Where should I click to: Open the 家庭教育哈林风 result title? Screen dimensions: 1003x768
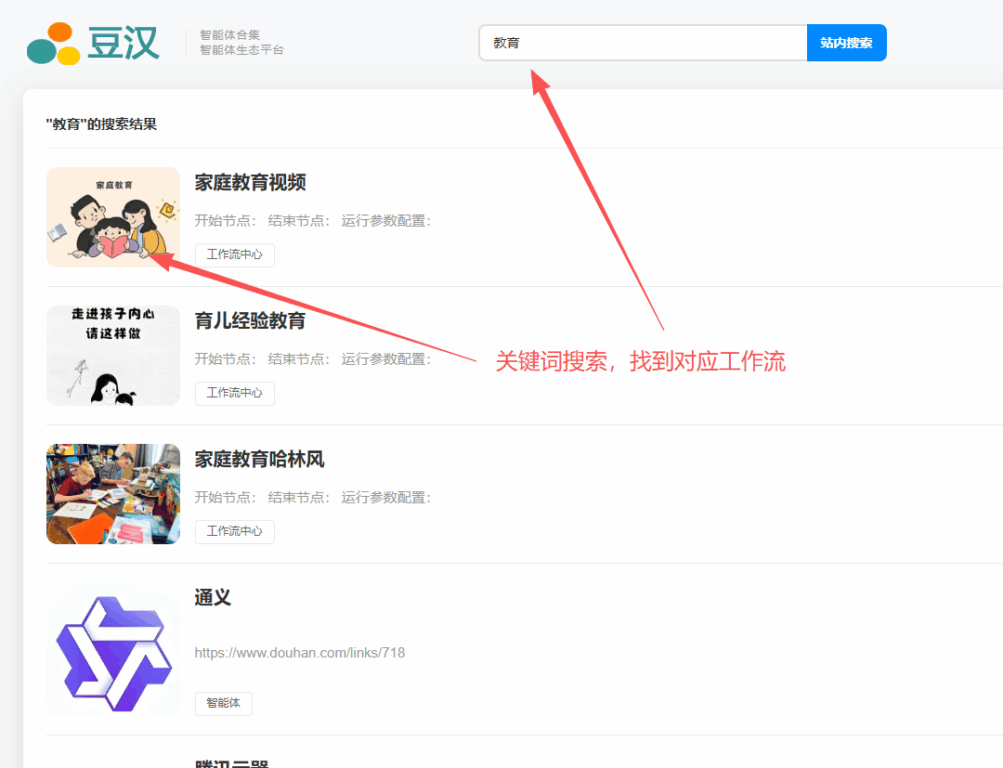(x=259, y=459)
